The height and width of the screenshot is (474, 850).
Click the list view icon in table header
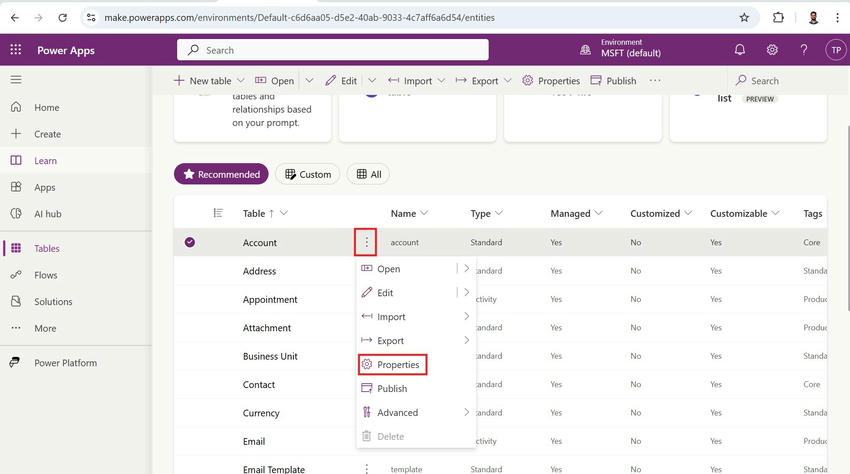click(x=218, y=213)
